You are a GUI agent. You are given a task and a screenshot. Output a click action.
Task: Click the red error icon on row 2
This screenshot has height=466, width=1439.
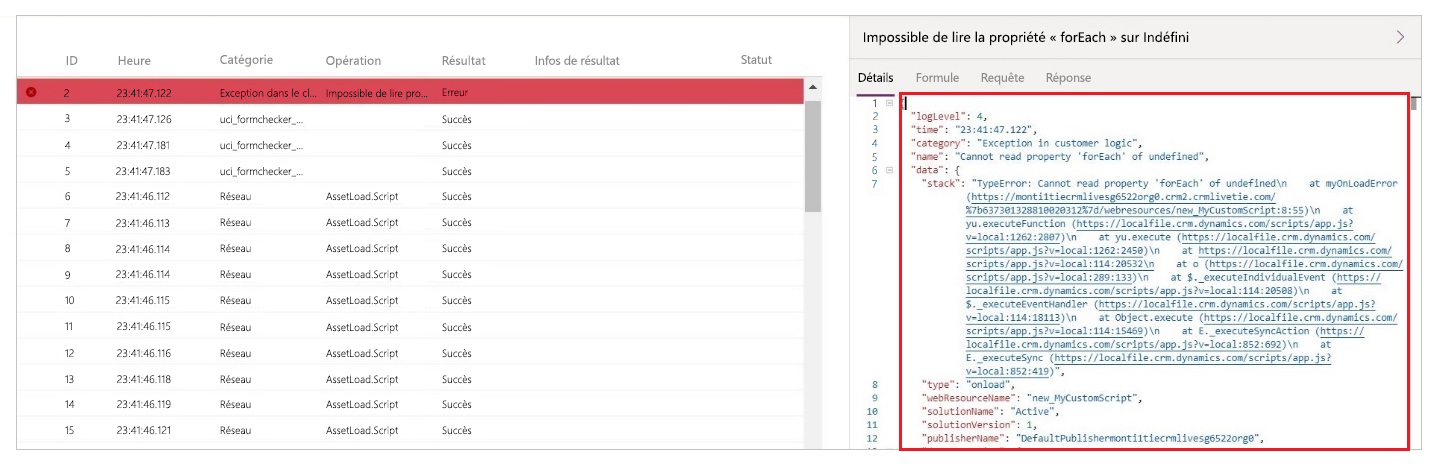click(31, 92)
